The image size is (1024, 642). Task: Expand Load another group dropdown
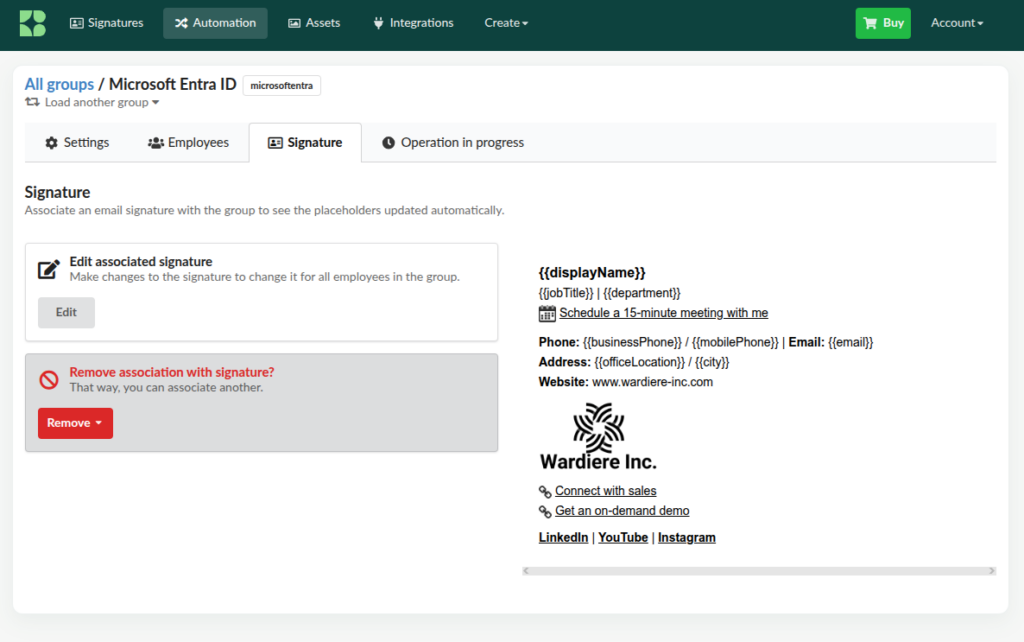point(102,103)
